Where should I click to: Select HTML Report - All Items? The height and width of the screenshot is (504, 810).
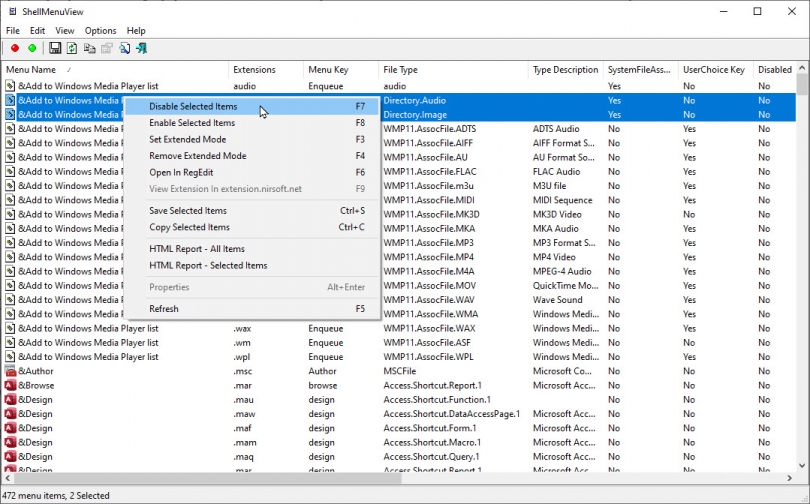pyautogui.click(x=196, y=249)
